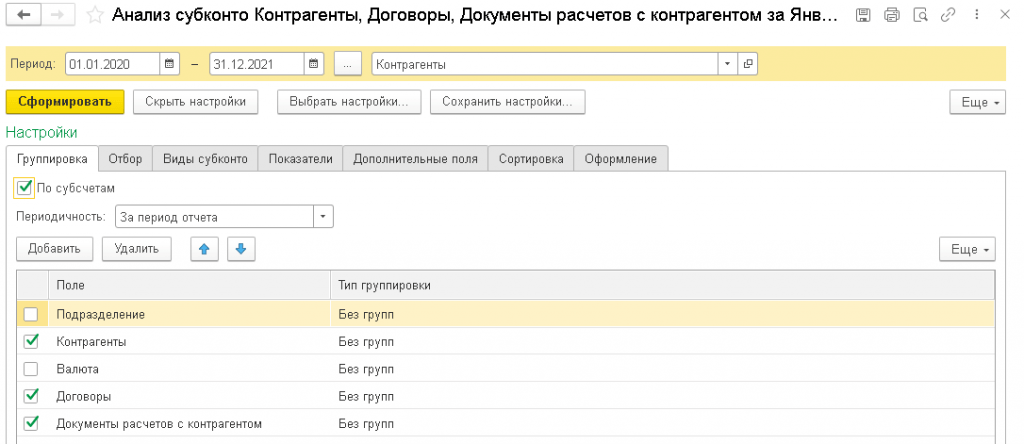The width and height of the screenshot is (1024, 444).
Task: Open the Контрагенты field dropdown arrow
Action: (x=727, y=64)
